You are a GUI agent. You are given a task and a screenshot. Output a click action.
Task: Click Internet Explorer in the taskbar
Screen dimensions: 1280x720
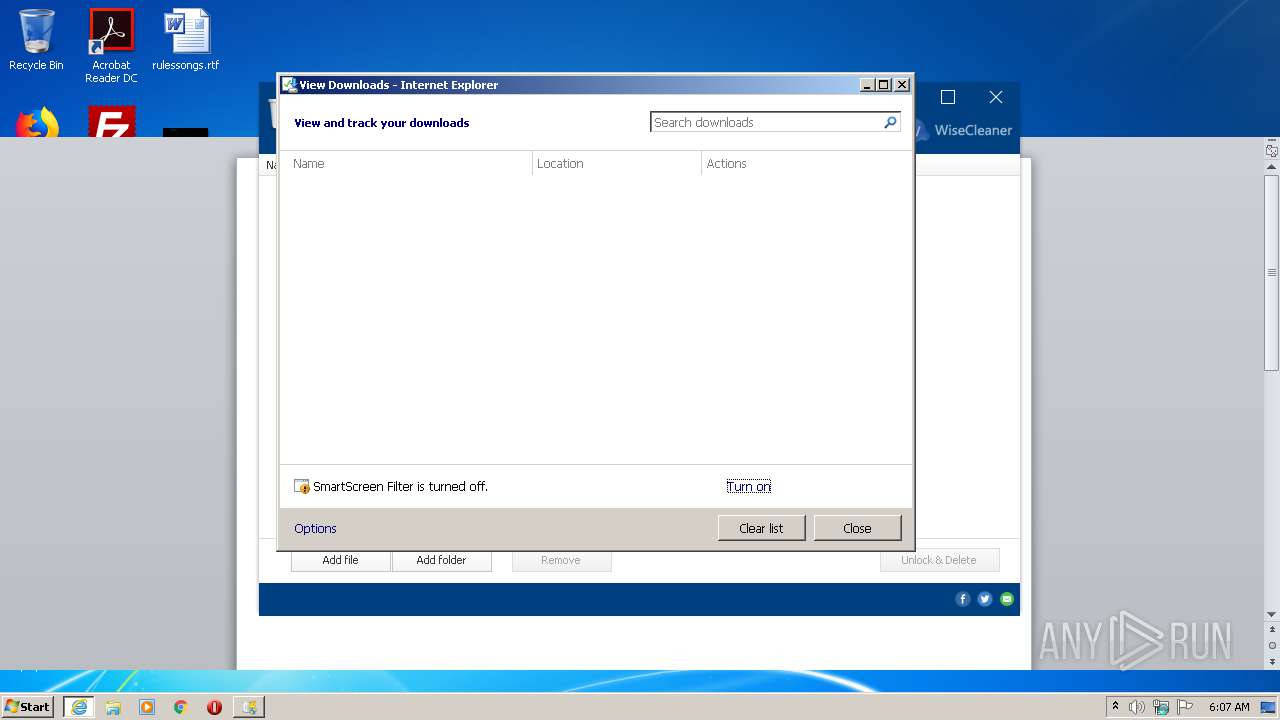point(79,707)
